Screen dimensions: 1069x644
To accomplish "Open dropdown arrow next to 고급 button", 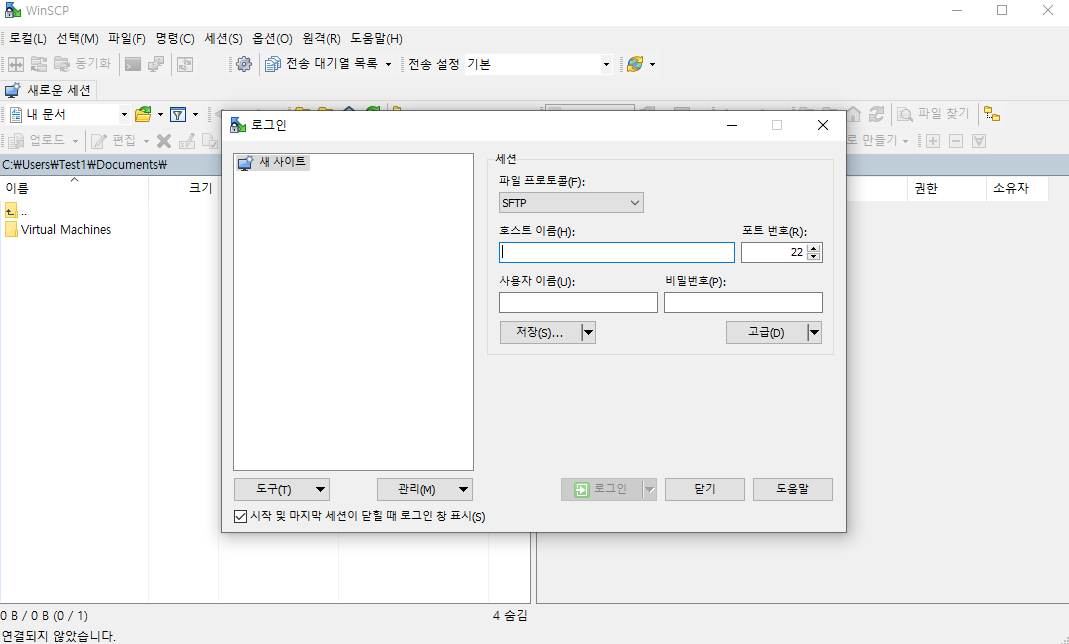I will point(814,333).
